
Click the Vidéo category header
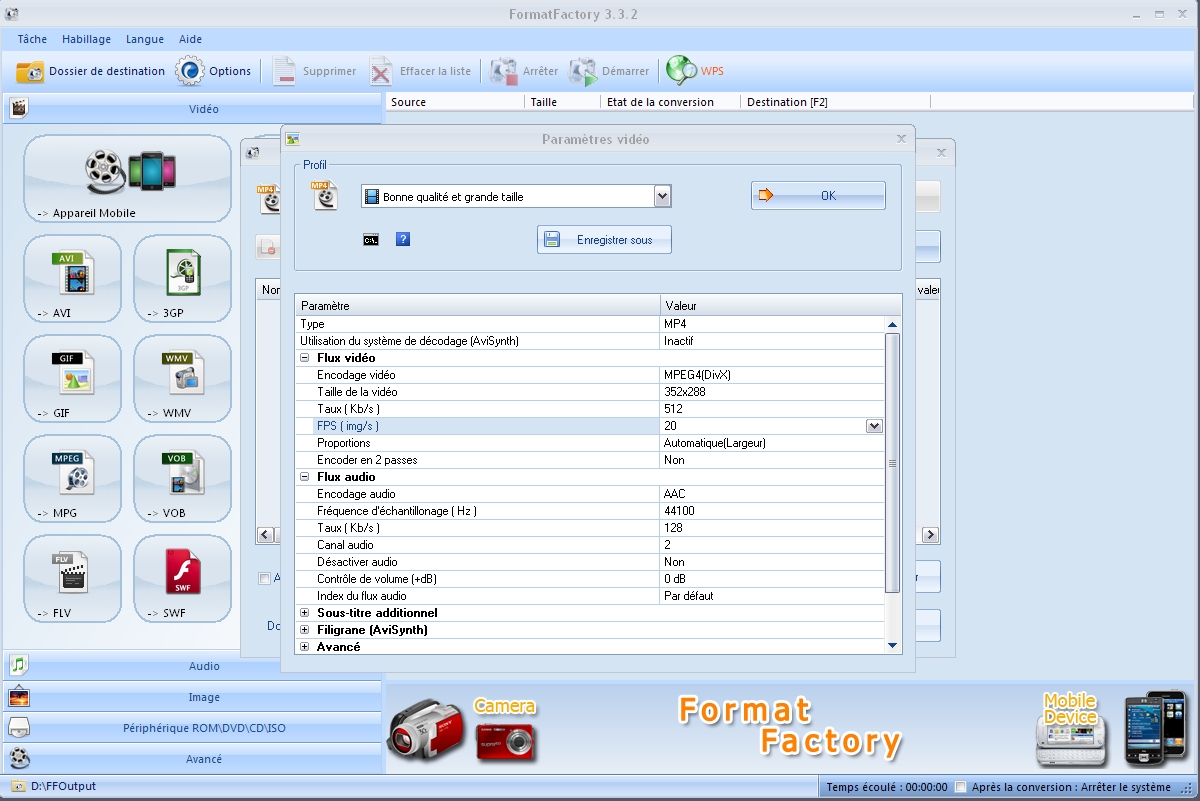[193, 109]
